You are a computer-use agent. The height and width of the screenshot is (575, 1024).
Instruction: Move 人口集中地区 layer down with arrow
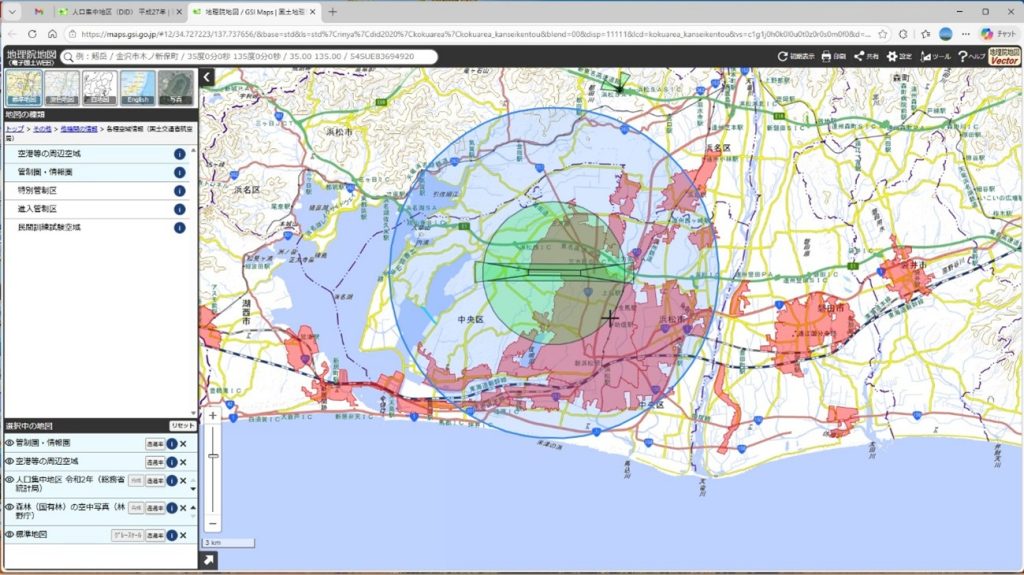193,489
